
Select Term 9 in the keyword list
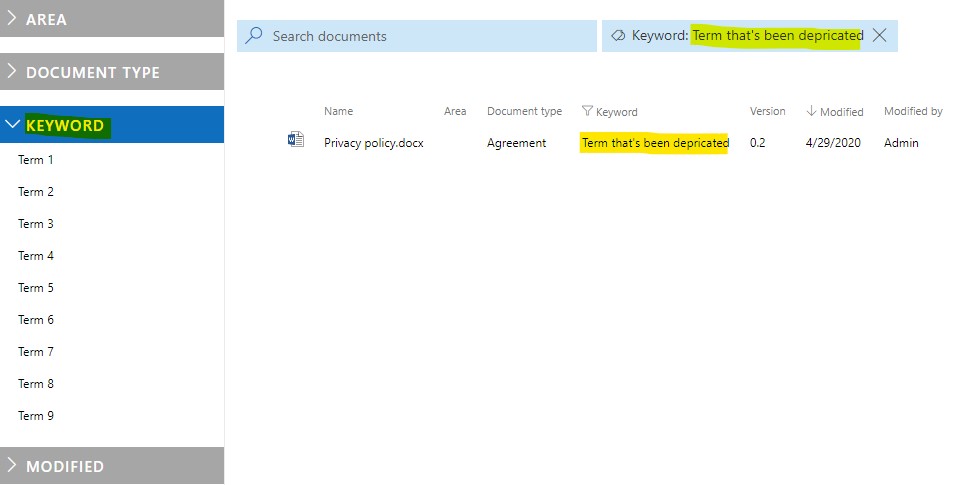point(35,415)
